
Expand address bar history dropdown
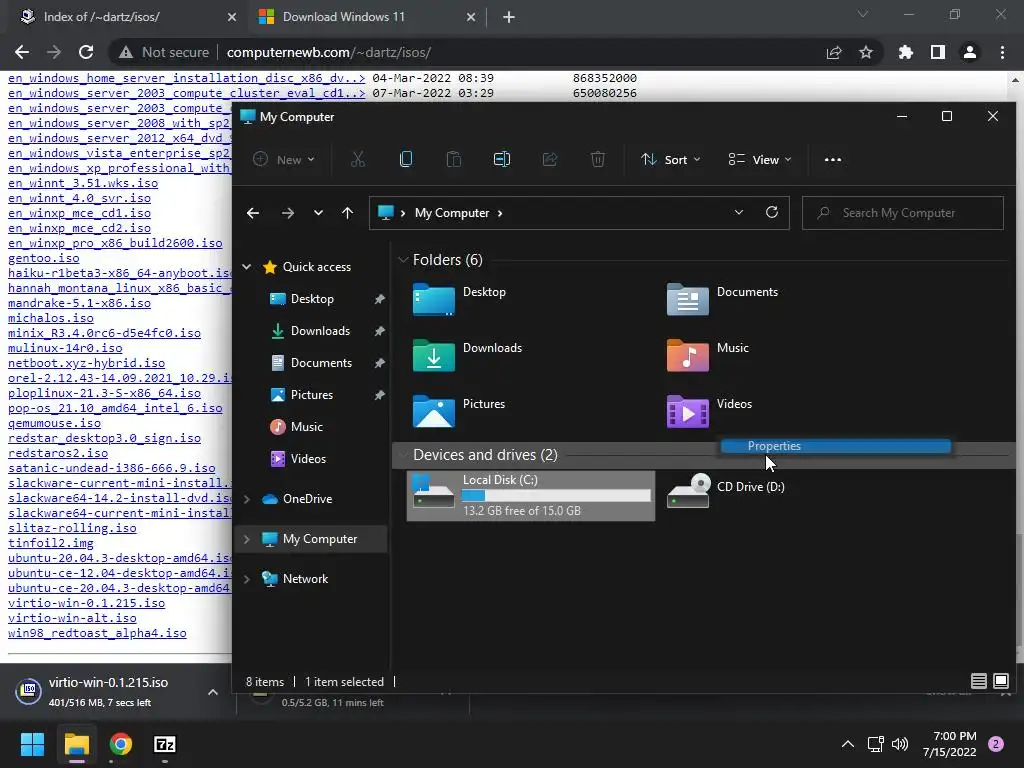[739, 212]
